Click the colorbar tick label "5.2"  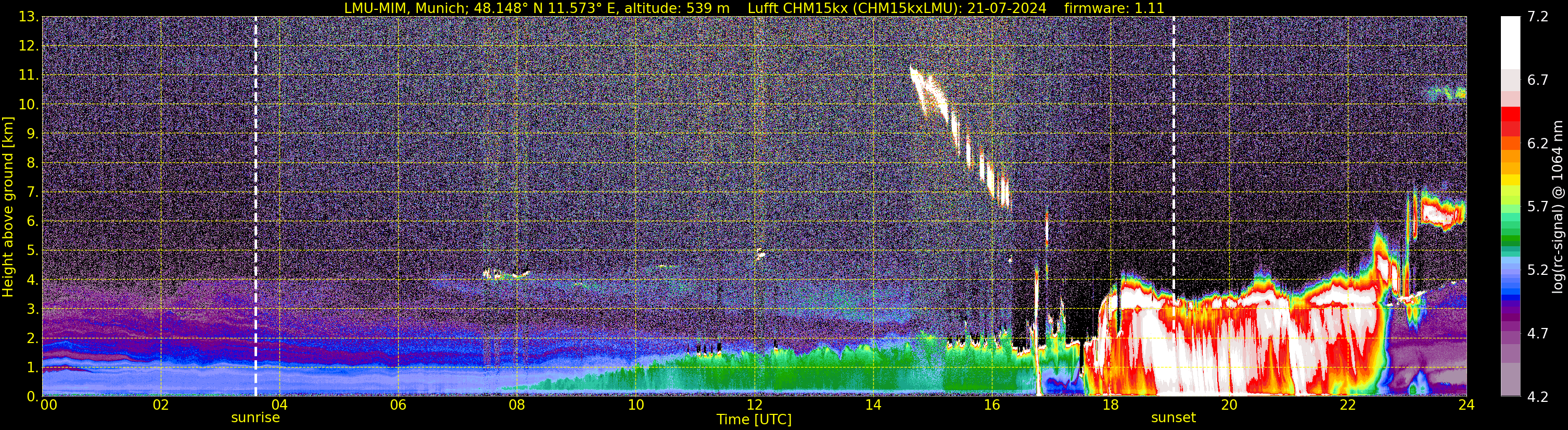click(1538, 270)
